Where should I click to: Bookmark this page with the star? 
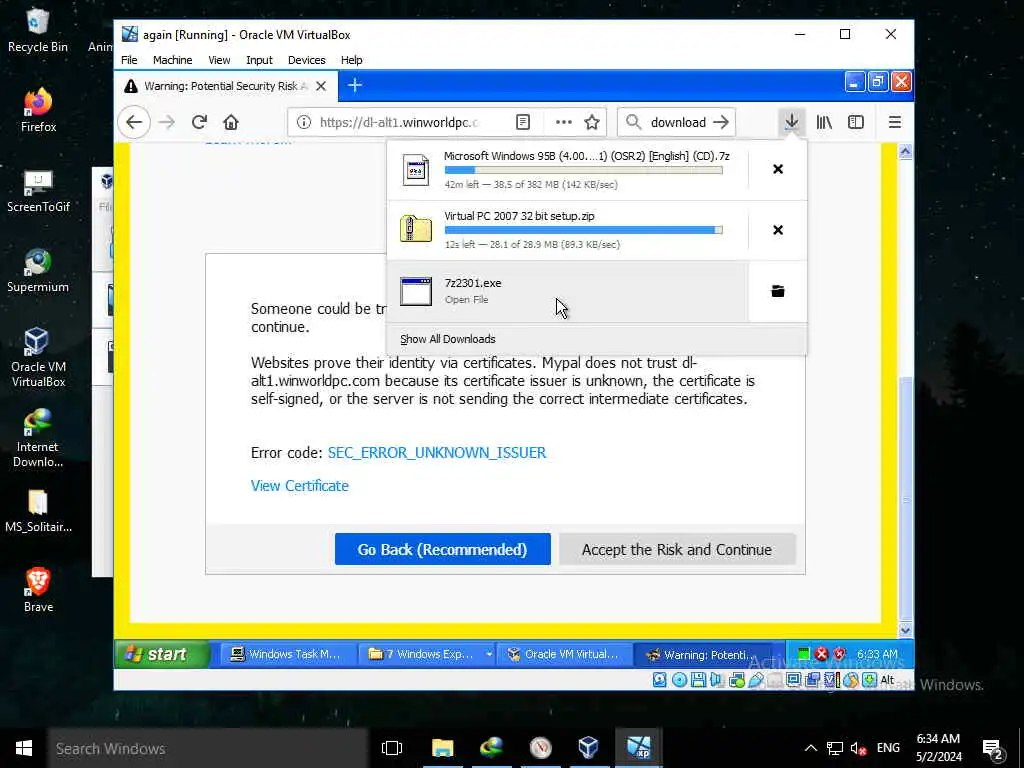pos(592,122)
